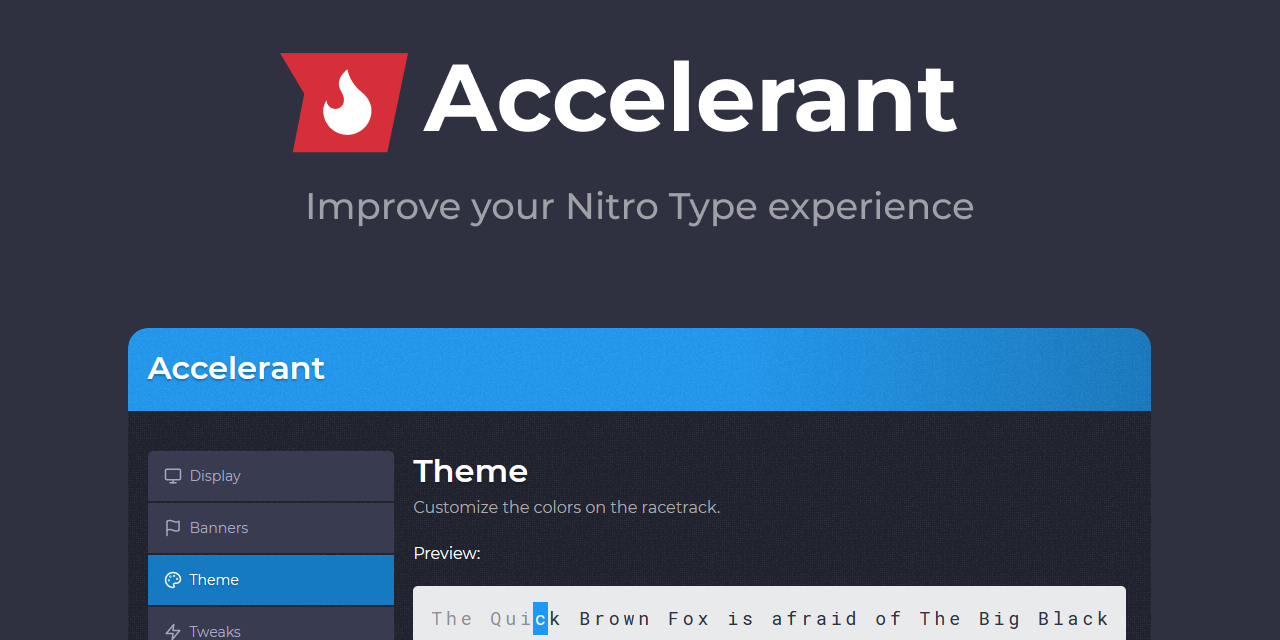Select the Banners flag icon in the sidebar
The width and height of the screenshot is (1280, 640).
tap(173, 527)
